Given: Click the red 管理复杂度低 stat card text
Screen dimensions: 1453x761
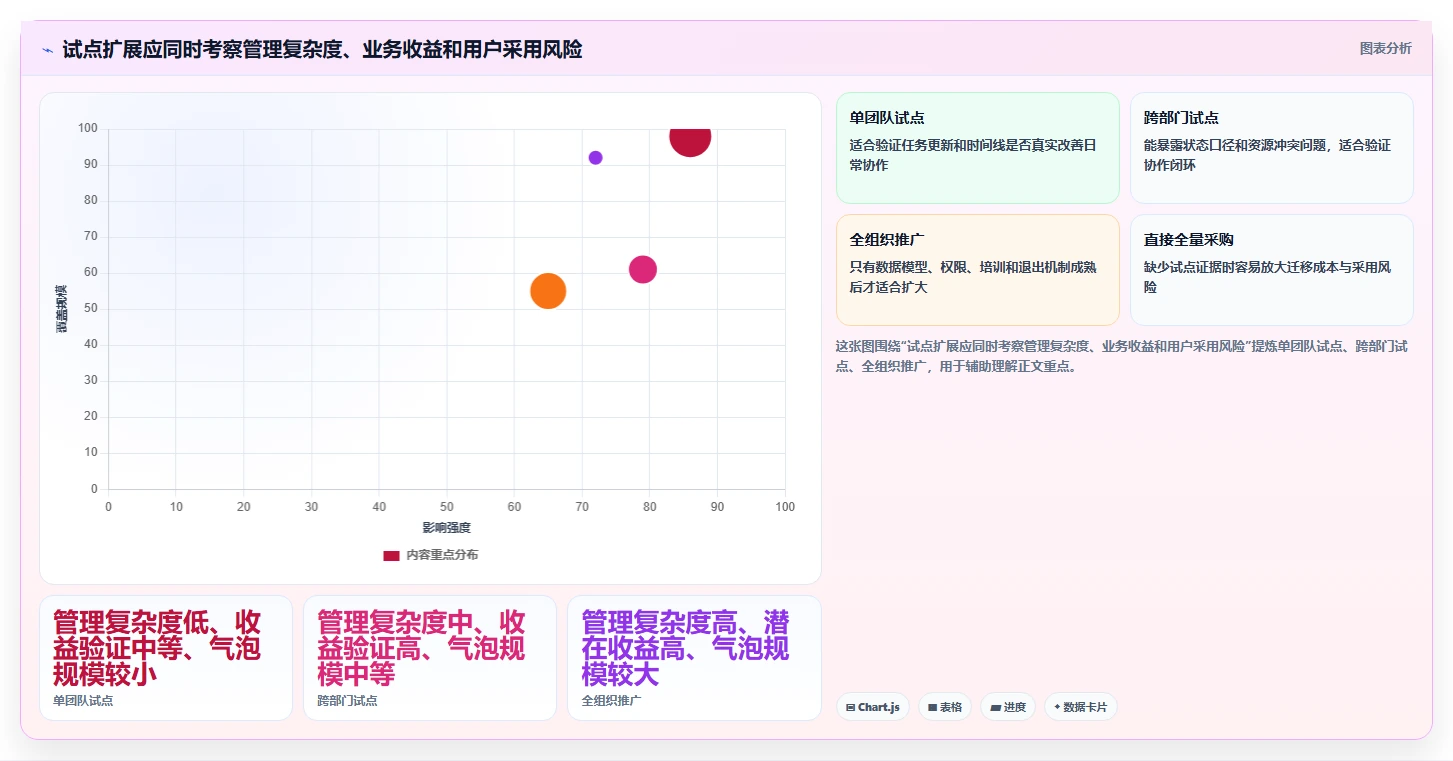Looking at the screenshot, I should pos(157,648).
